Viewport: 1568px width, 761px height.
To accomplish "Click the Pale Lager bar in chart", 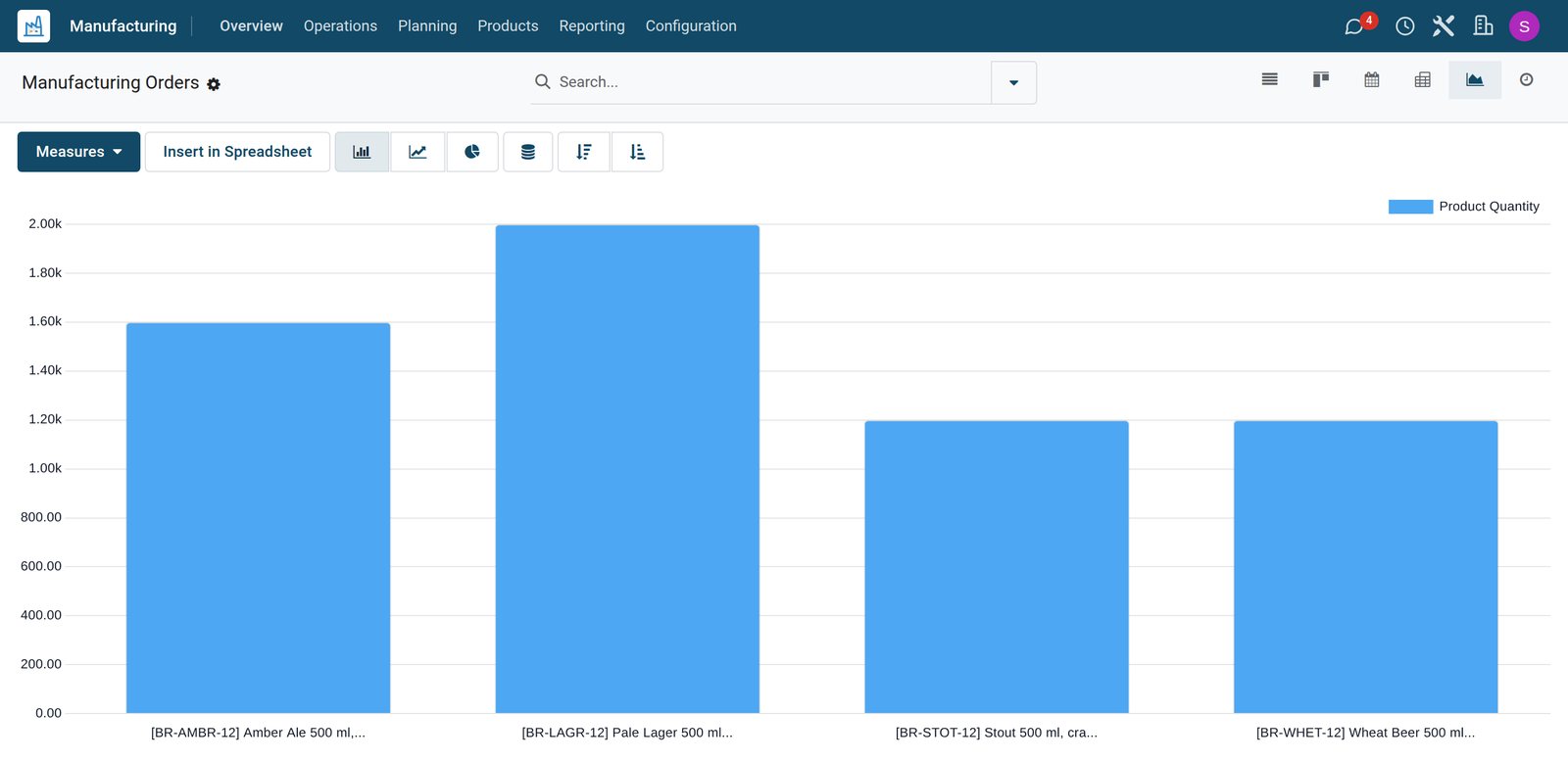I will [627, 469].
